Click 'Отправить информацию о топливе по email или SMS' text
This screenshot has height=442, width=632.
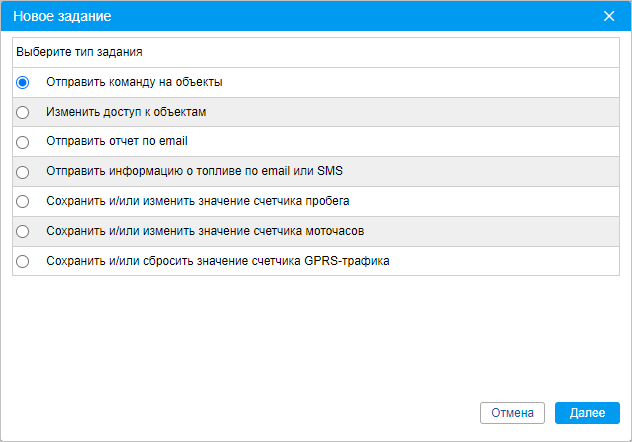[194, 171]
